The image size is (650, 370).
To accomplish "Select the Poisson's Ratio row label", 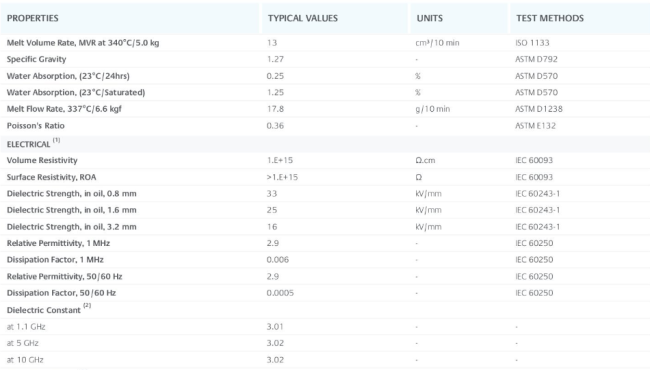I will (x=36, y=126).
